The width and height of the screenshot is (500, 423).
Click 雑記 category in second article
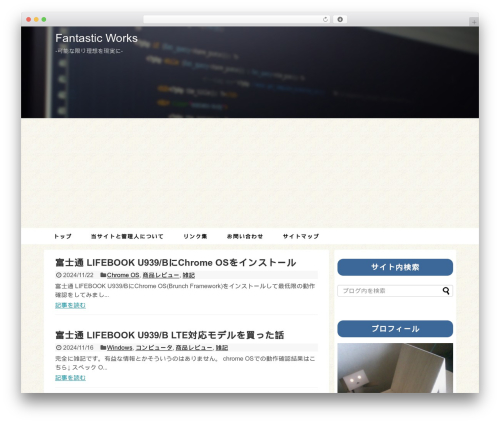click(x=222, y=348)
